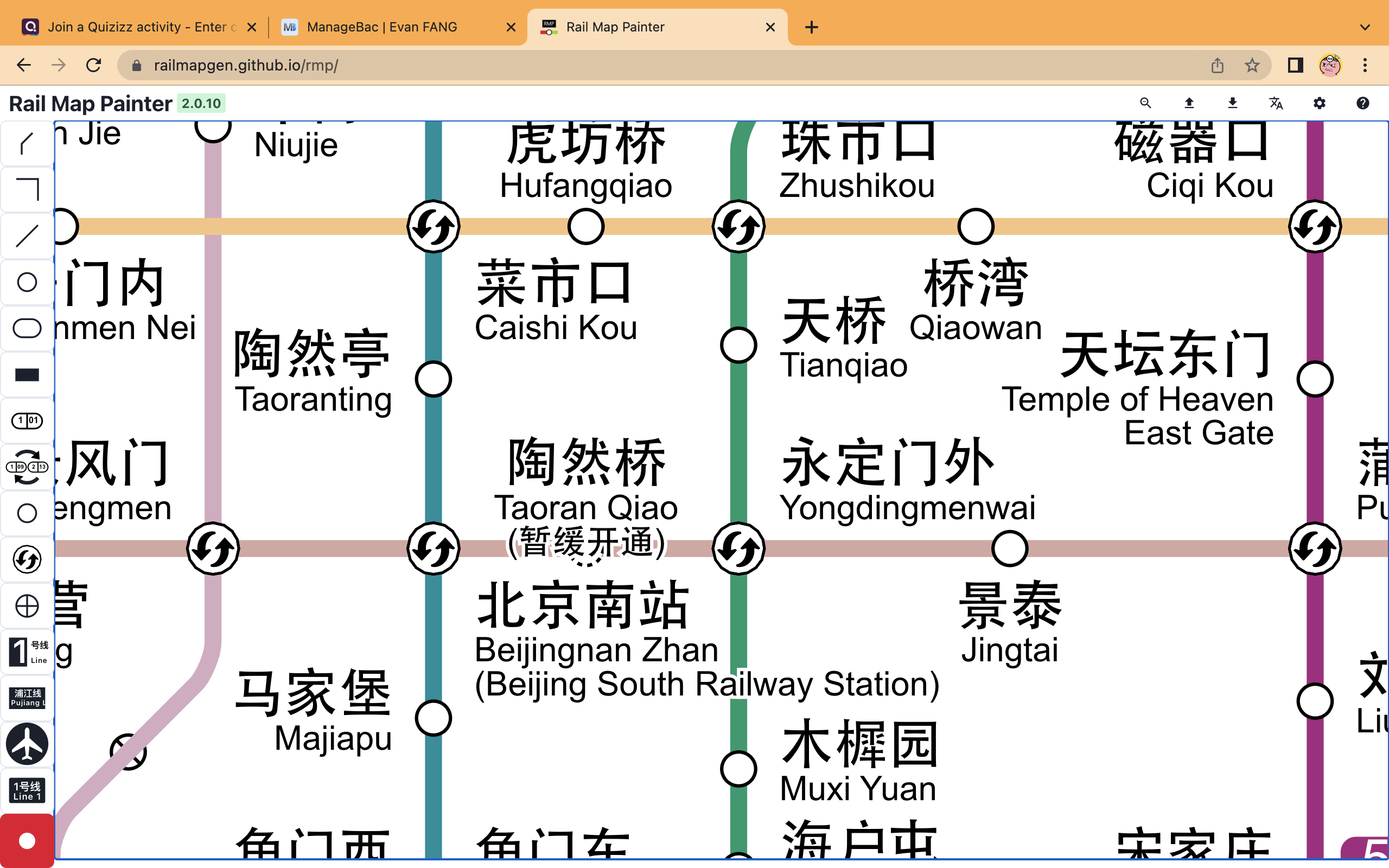The height and width of the screenshot is (868, 1389).
Task: Reload the Rail Map Painter page
Action: point(93,65)
